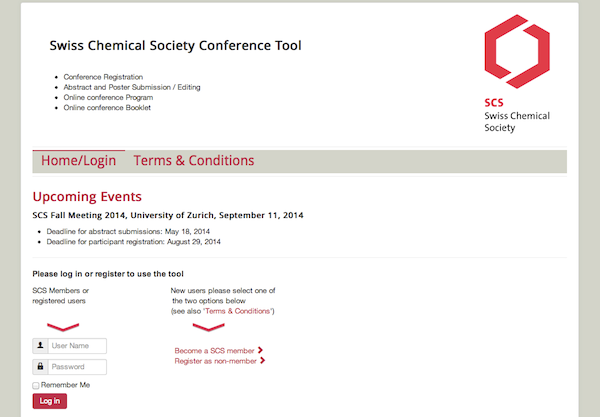Toggle the Remember Me checkbox
600x417 pixels.
click(36, 385)
